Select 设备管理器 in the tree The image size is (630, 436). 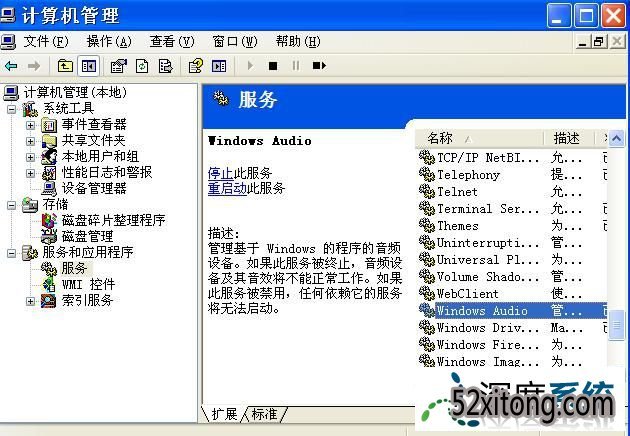pyautogui.click(x=94, y=188)
